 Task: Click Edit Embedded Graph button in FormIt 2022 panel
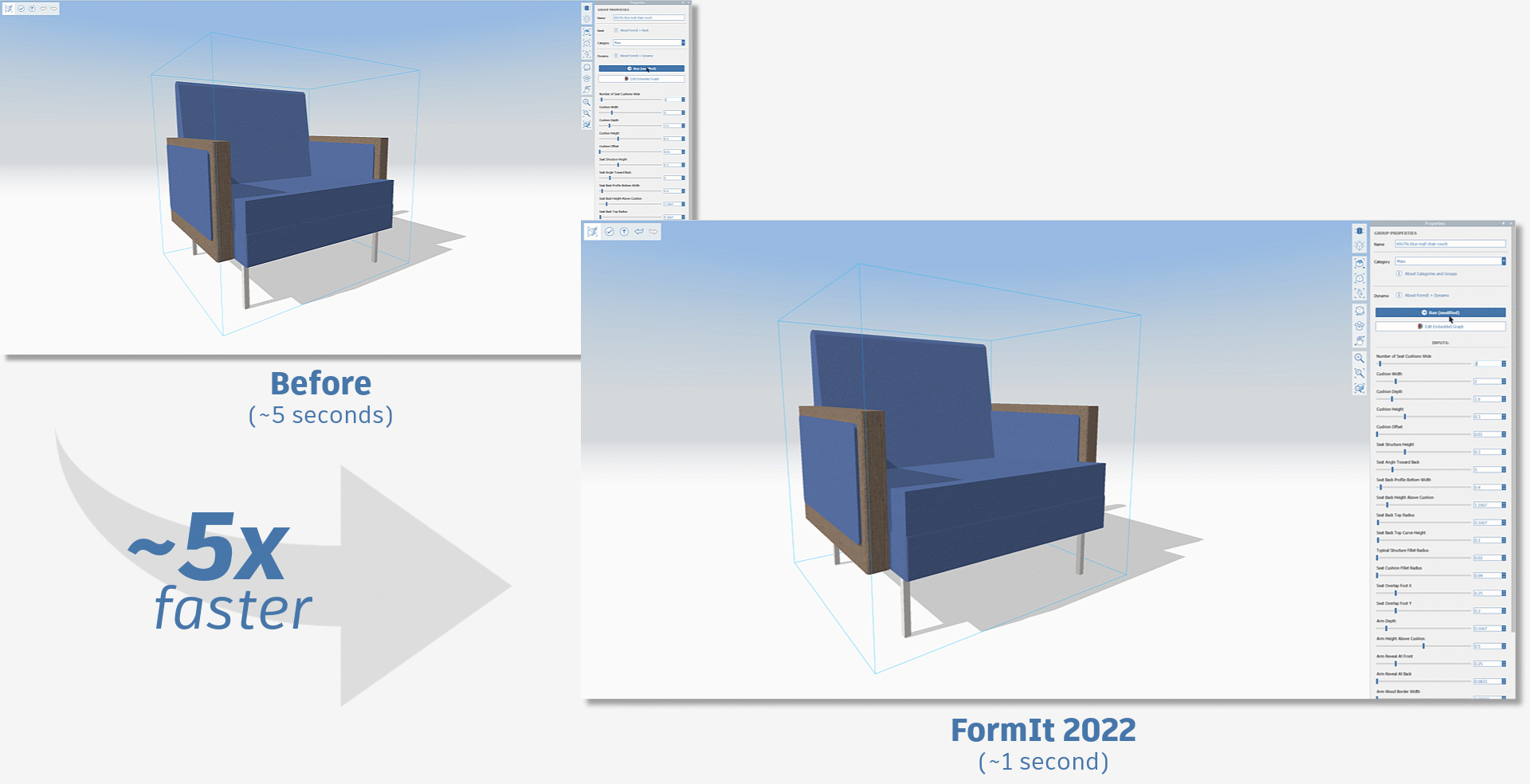click(x=1440, y=327)
